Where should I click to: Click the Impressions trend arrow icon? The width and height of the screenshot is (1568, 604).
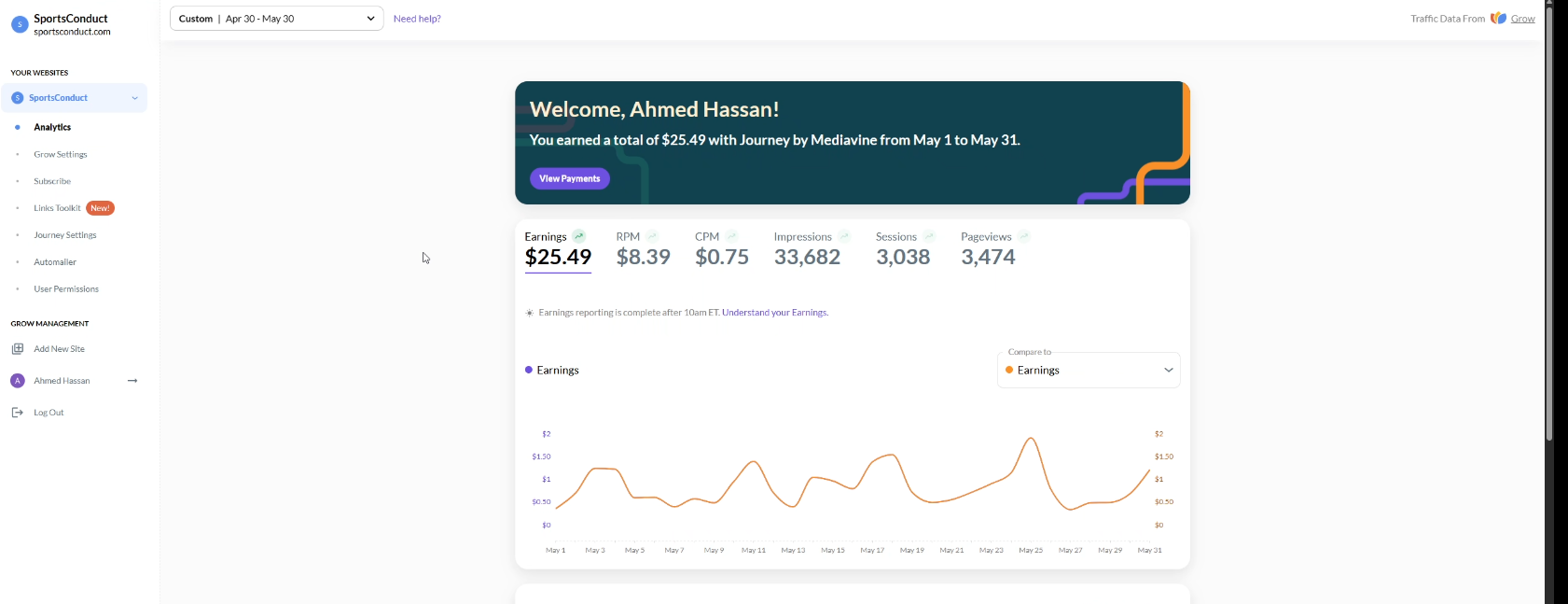click(844, 236)
